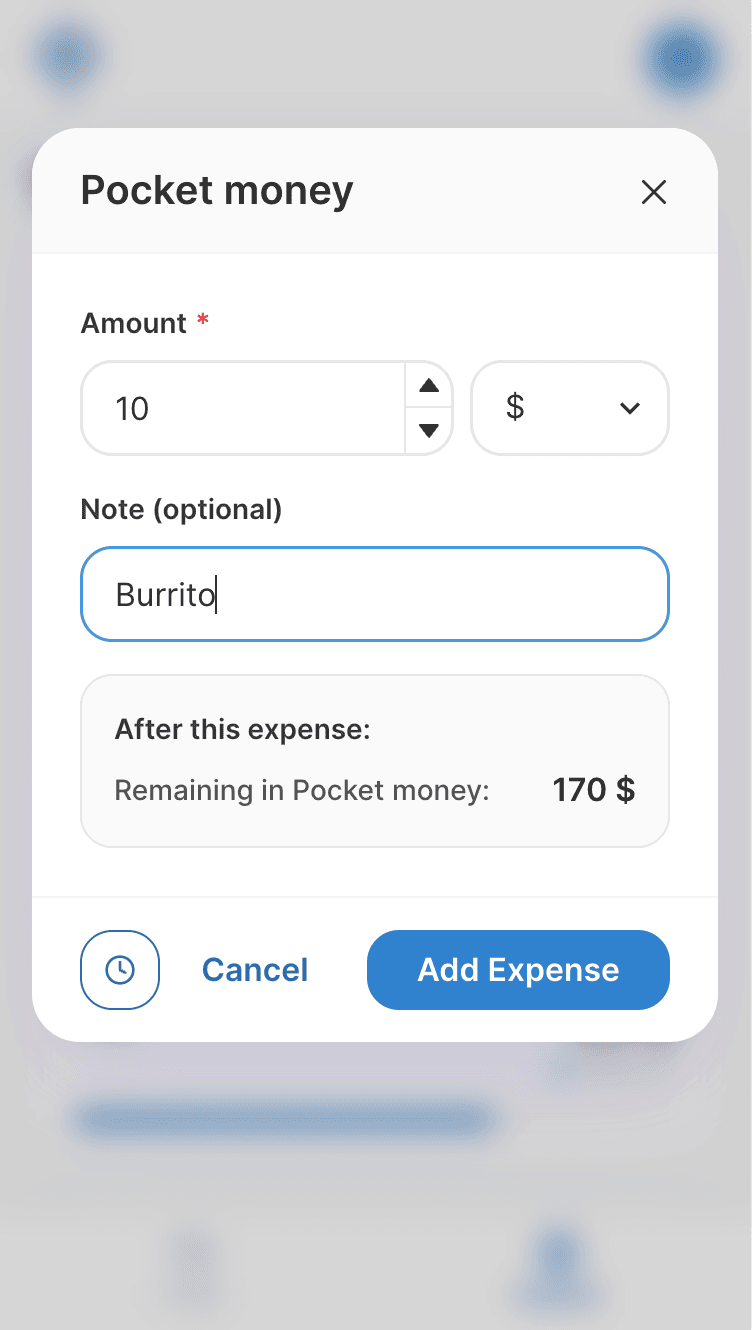Image resolution: width=752 pixels, height=1330 pixels.
Task: Open the currency dropdown showing $
Action: (570, 408)
